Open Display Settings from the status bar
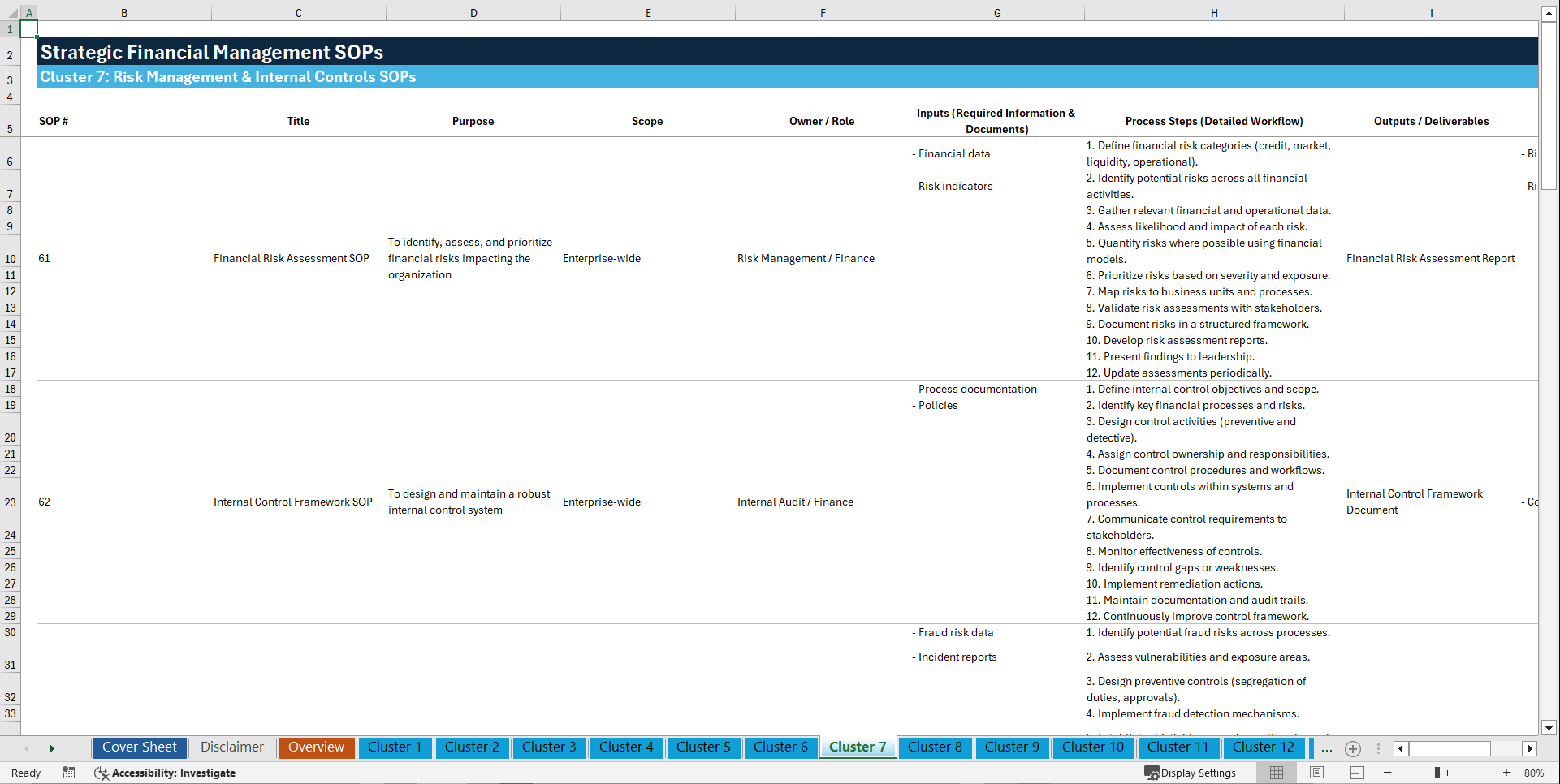Screen dimensions: 1560x784 click(x=1191, y=773)
